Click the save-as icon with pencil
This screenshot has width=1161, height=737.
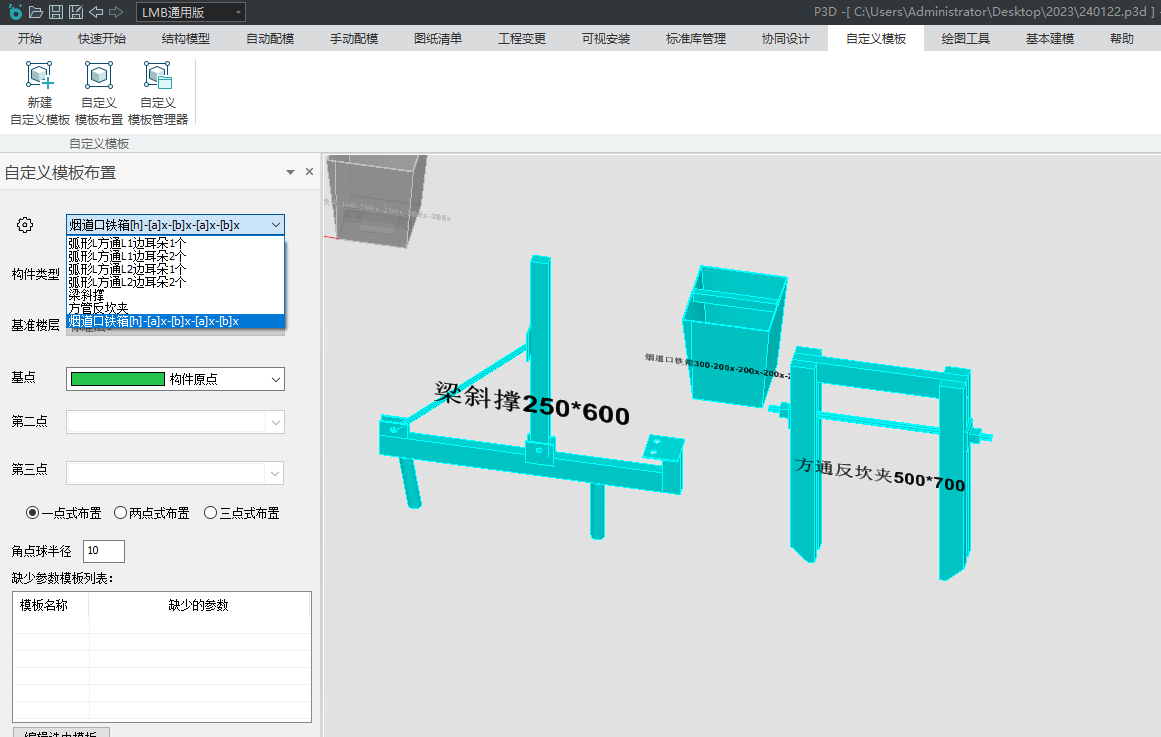point(75,12)
